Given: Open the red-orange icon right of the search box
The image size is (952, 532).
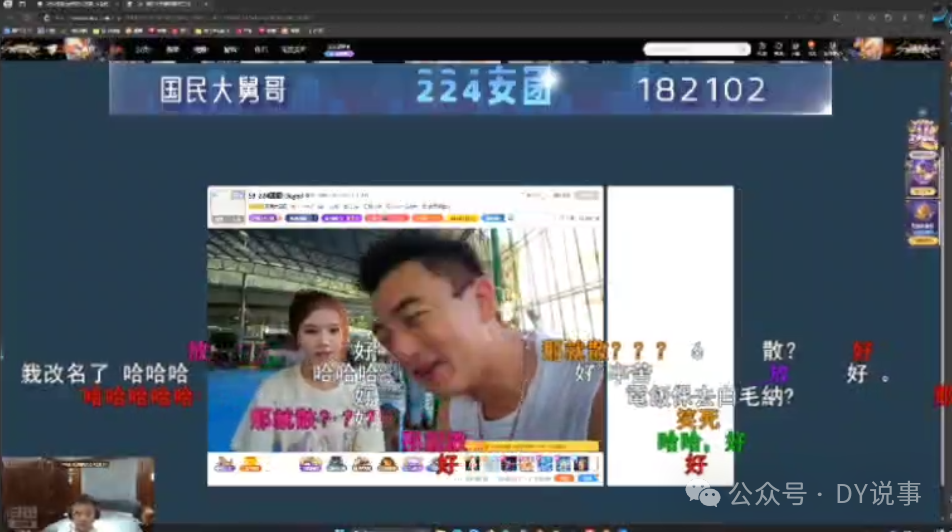Looking at the screenshot, I should (812, 49).
